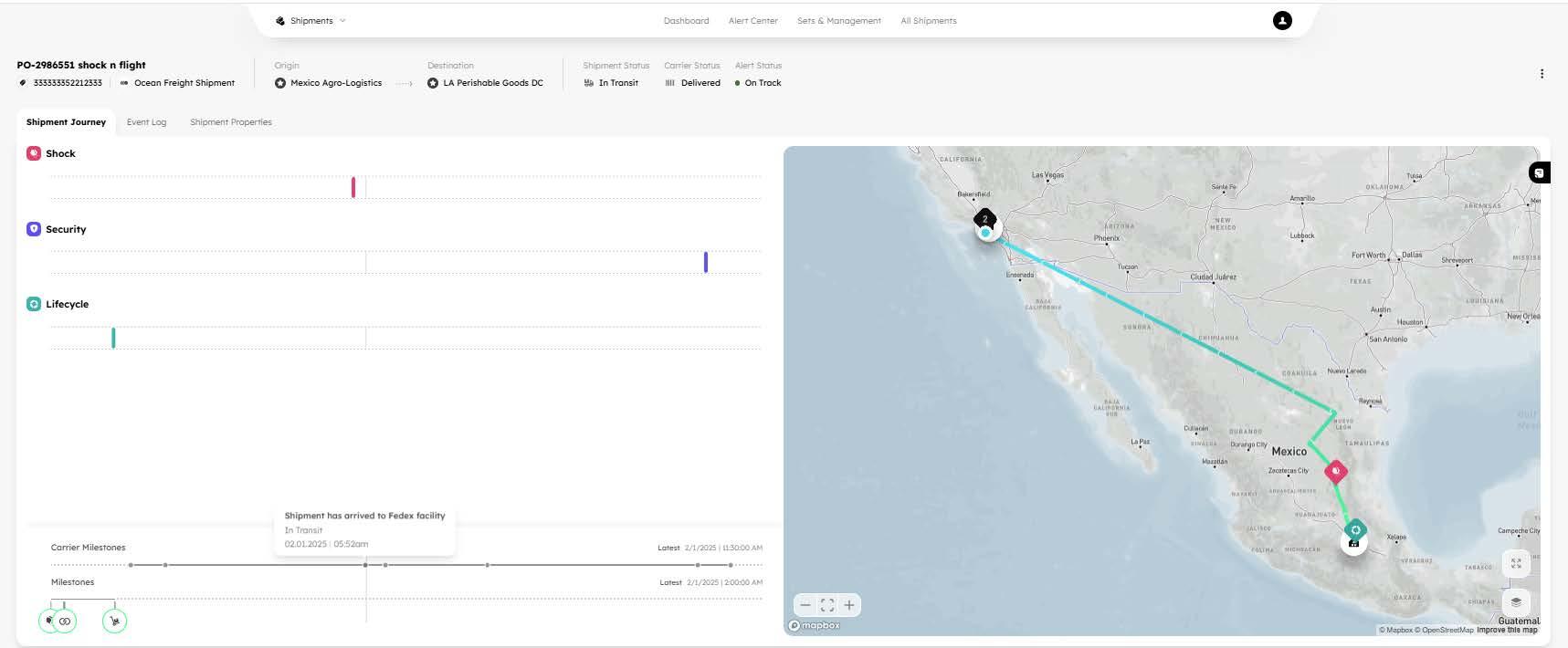The width and height of the screenshot is (1568, 648).
Task: Click the map collapse arrows icon
Action: coord(1516,564)
